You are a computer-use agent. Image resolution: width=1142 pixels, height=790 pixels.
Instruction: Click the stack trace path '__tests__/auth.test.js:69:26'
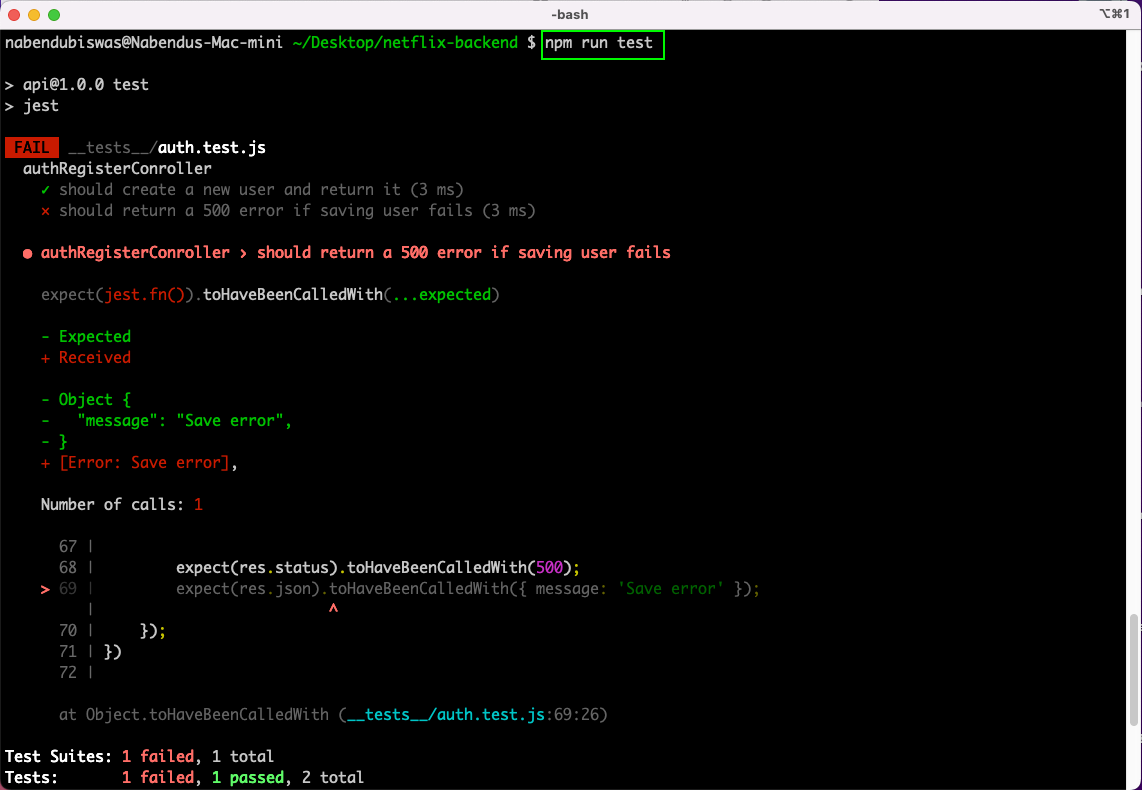click(x=473, y=715)
